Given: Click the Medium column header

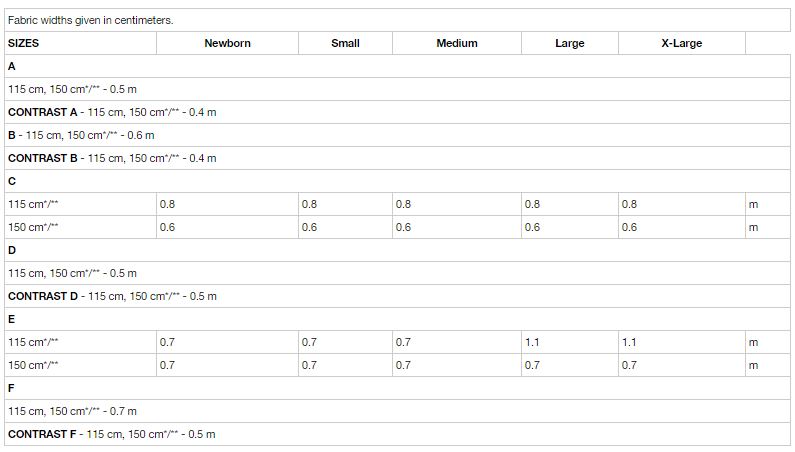Looking at the screenshot, I should pos(457,43).
